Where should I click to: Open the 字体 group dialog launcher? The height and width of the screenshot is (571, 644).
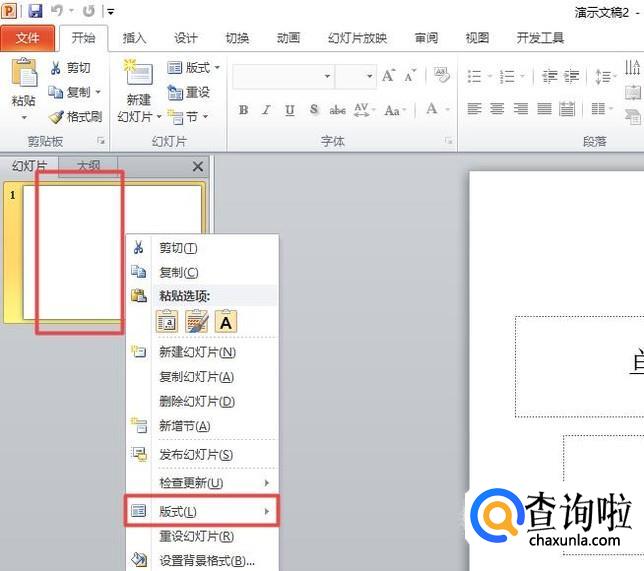pyautogui.click(x=449, y=141)
